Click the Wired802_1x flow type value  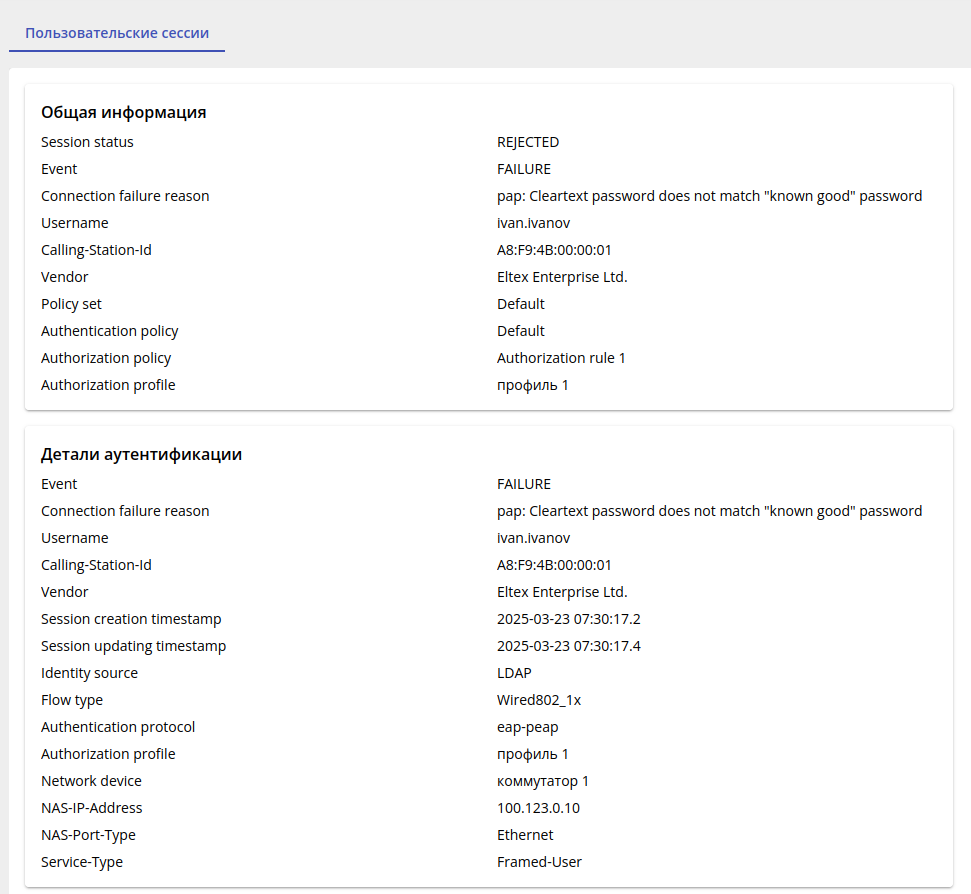[539, 700]
